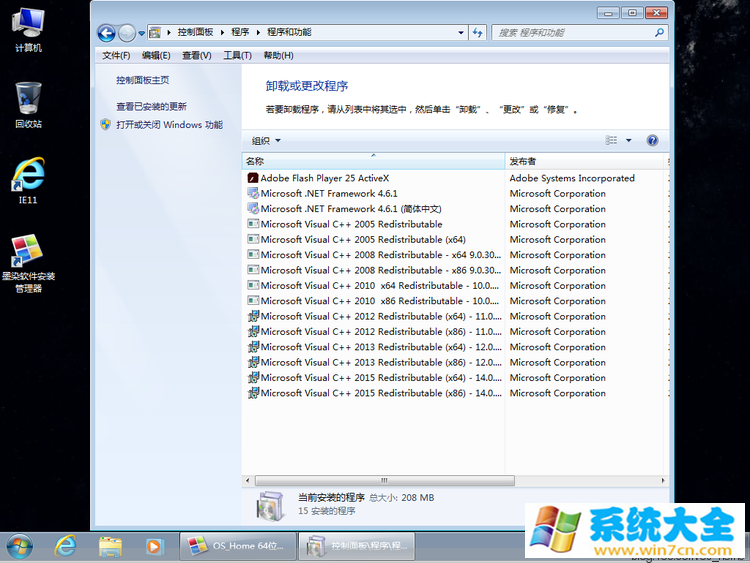Image resolution: width=750 pixels, height=563 pixels.
Task: Click icon of Visual C++ 2010 x86 row
Action: point(253,301)
